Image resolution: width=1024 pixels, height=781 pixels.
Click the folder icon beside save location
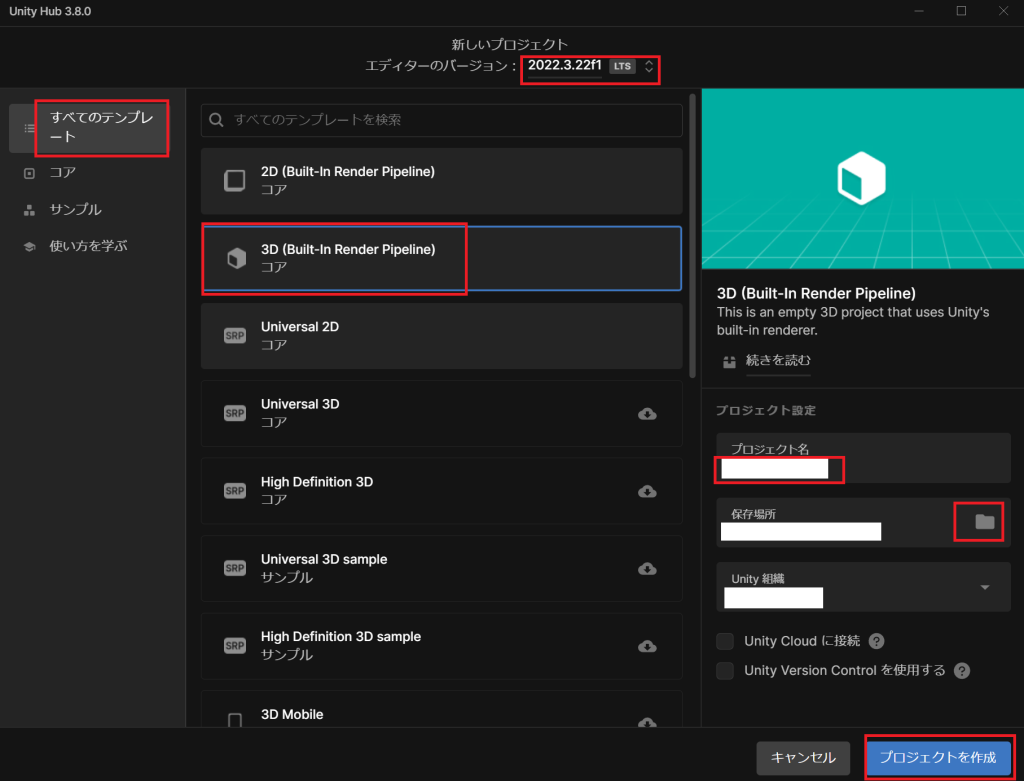984,521
